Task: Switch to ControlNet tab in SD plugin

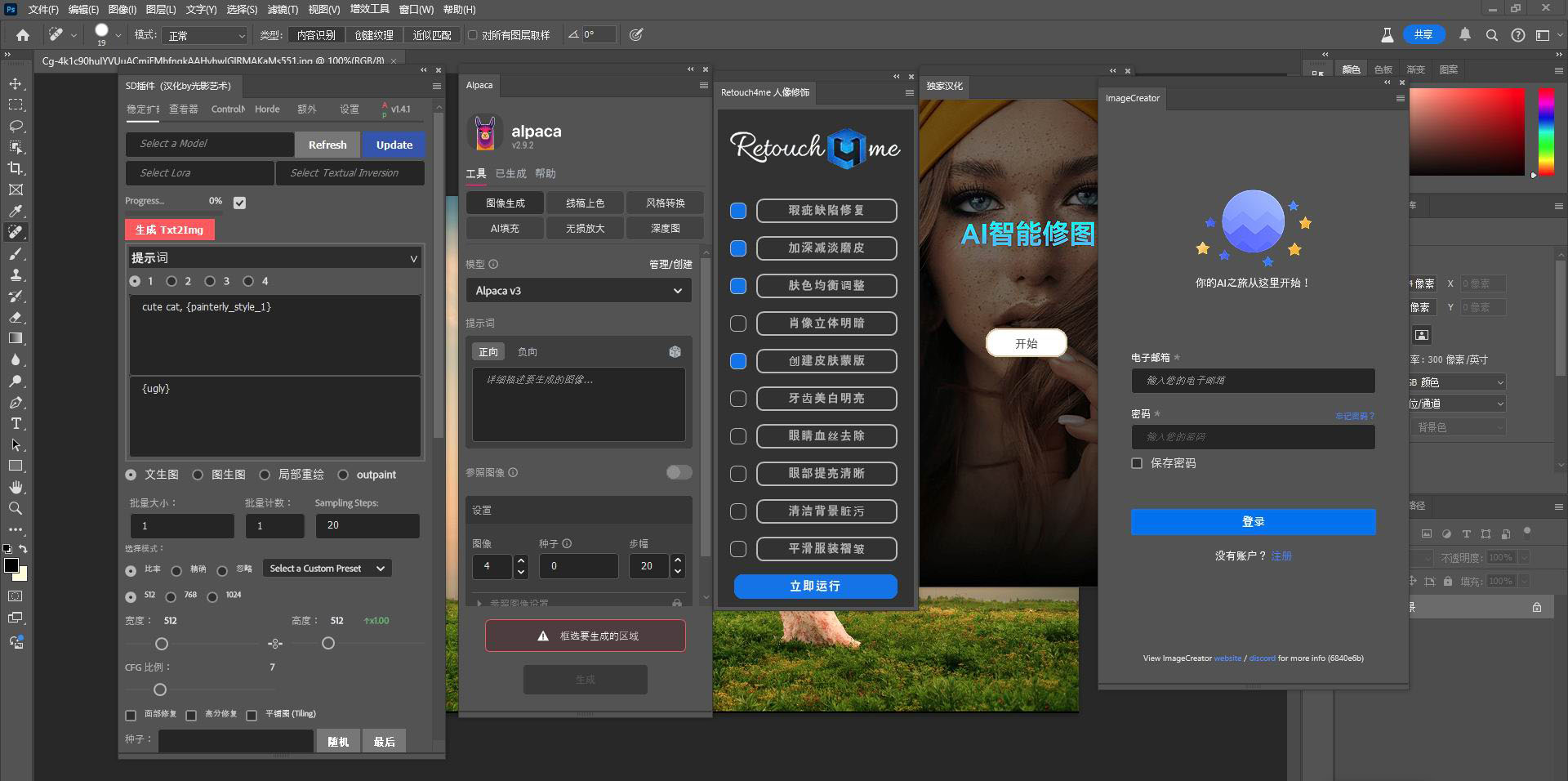Action: point(228,109)
